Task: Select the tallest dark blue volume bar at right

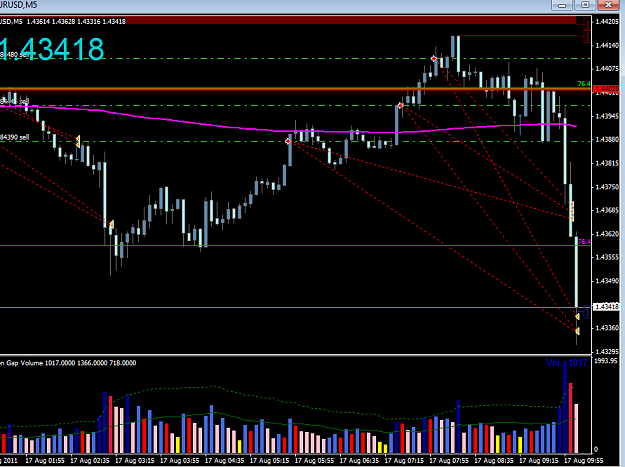Action: click(x=565, y=407)
